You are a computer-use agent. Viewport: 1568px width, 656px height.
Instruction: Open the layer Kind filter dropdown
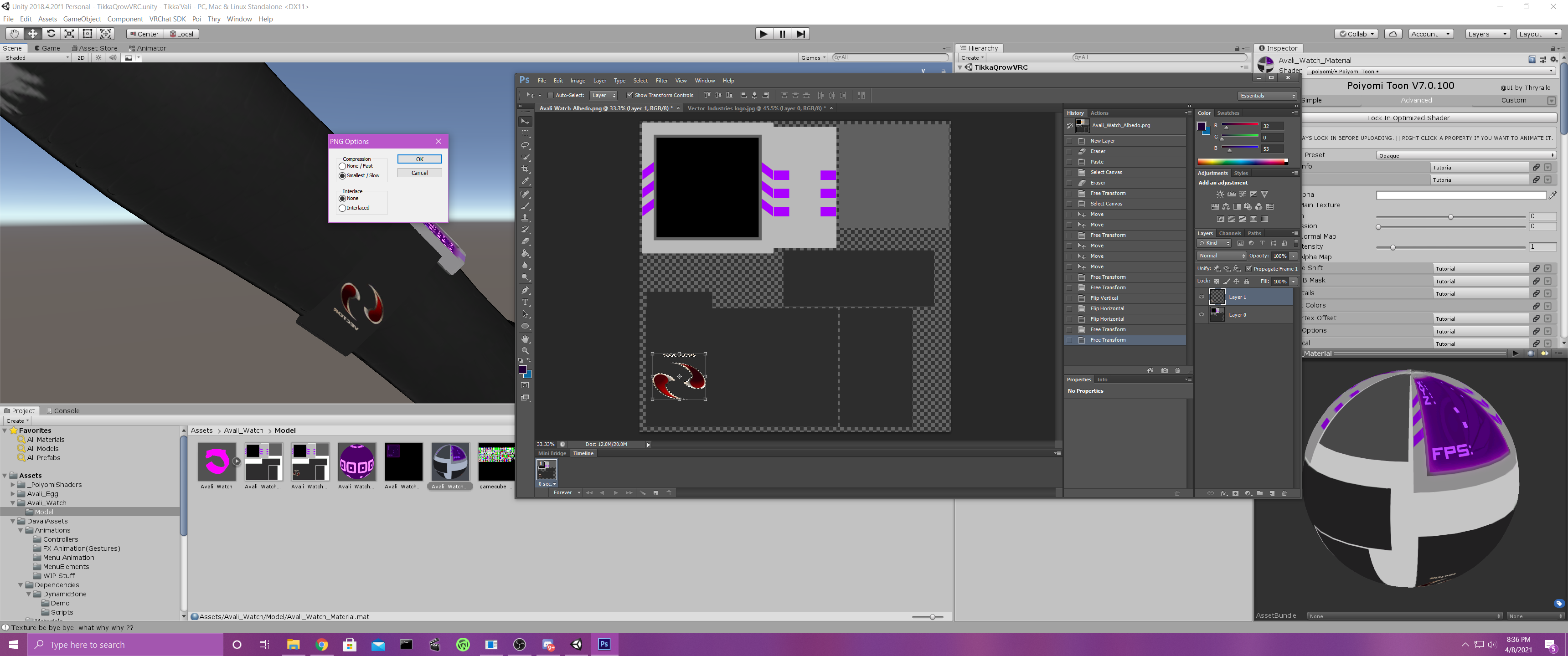pyautogui.click(x=1214, y=243)
